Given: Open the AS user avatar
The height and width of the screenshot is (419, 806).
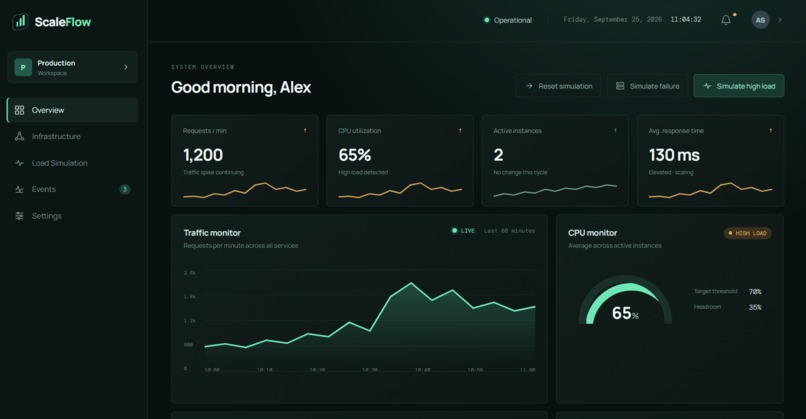Looking at the screenshot, I should pyautogui.click(x=760, y=20).
